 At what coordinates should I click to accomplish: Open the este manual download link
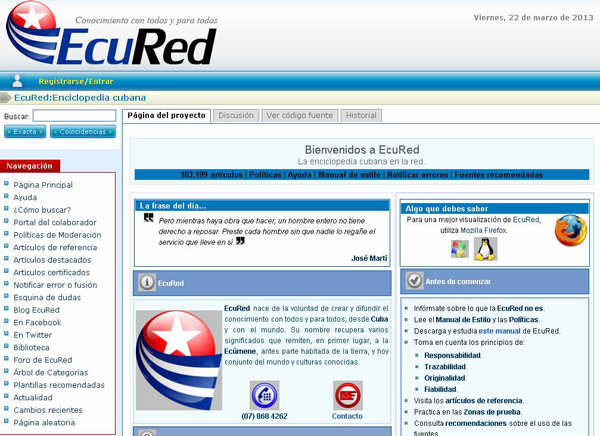tap(500, 331)
